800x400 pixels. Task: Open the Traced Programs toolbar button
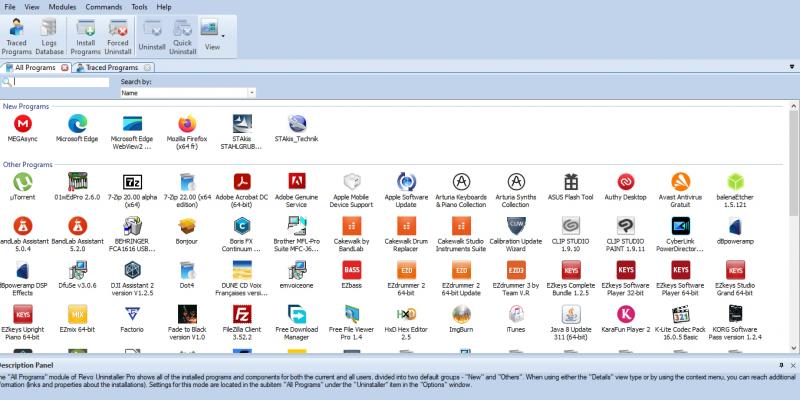pos(17,37)
